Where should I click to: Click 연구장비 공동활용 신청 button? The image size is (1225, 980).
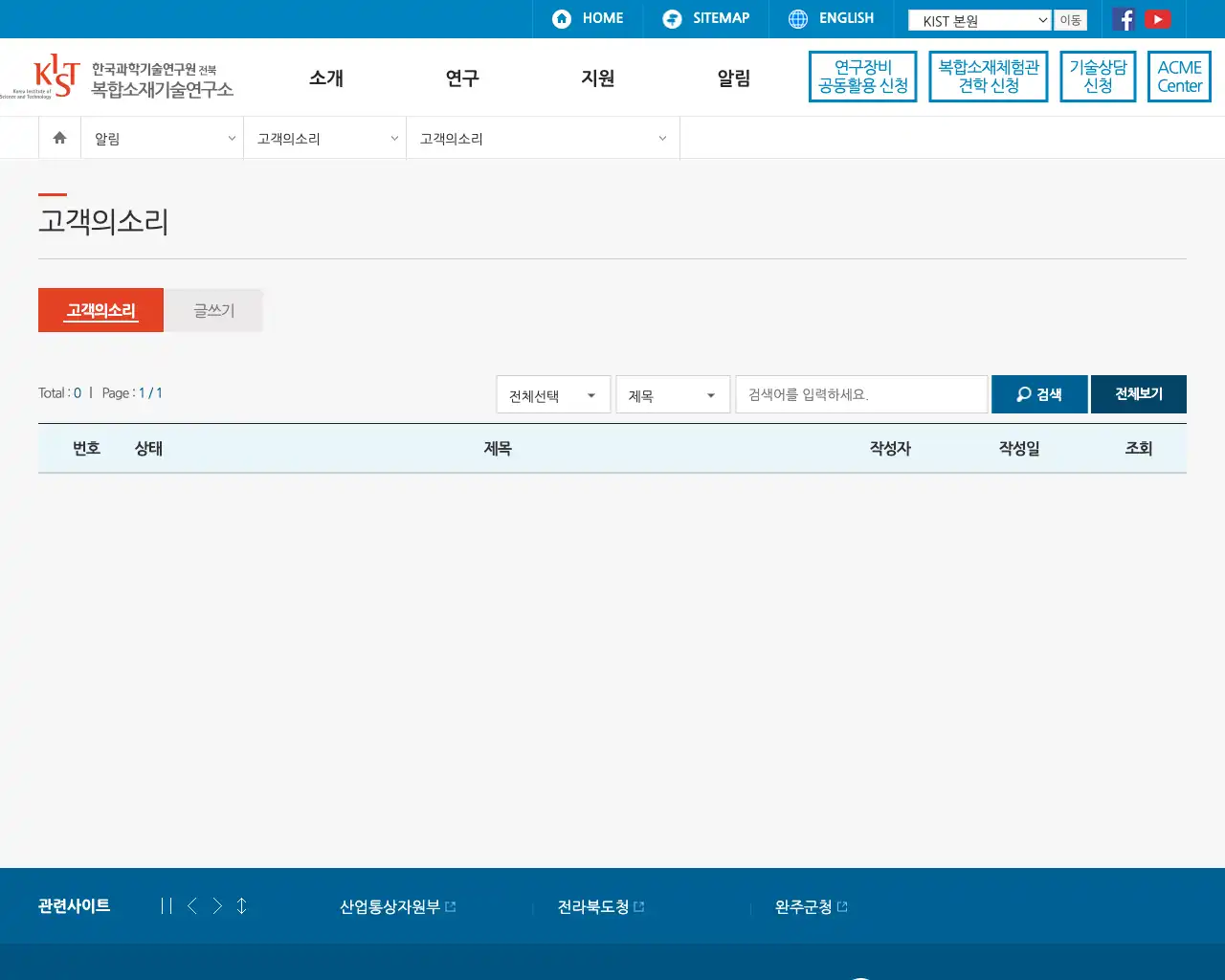click(863, 77)
